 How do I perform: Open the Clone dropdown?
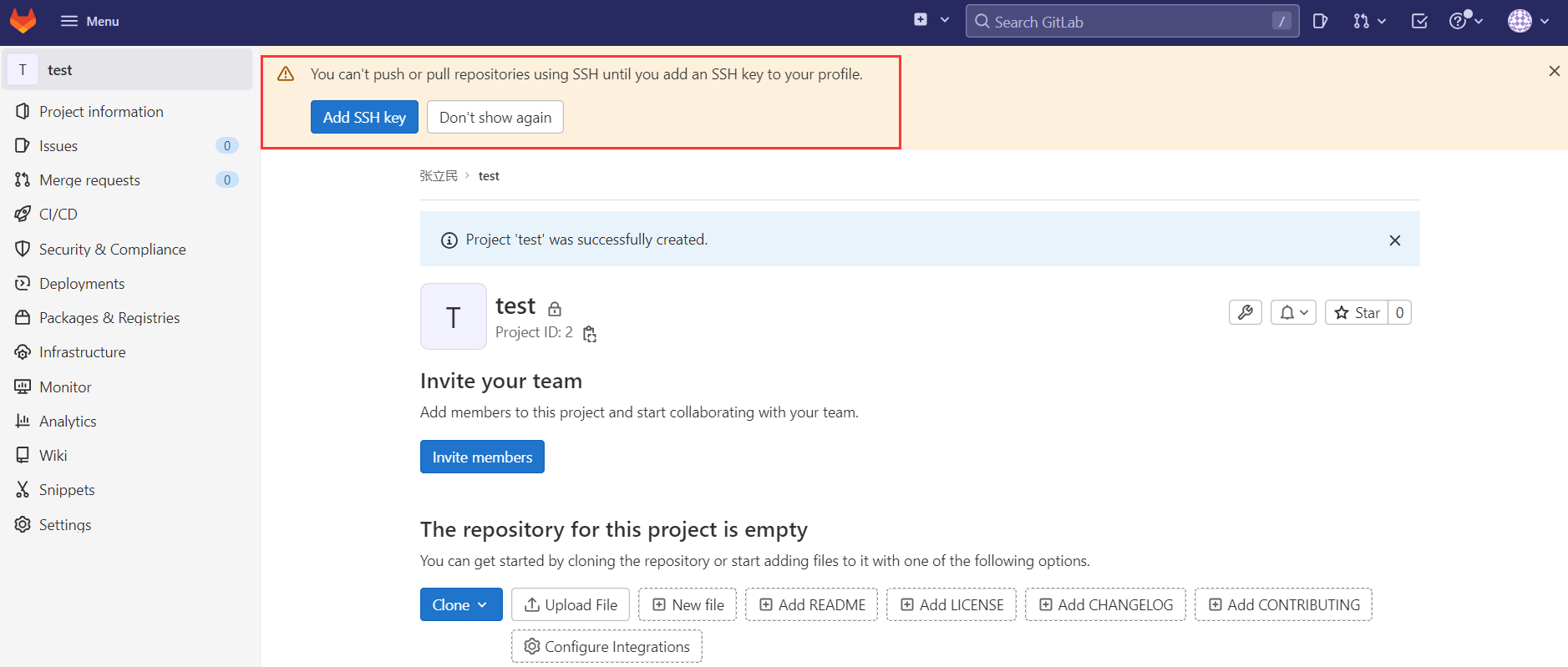tap(461, 604)
